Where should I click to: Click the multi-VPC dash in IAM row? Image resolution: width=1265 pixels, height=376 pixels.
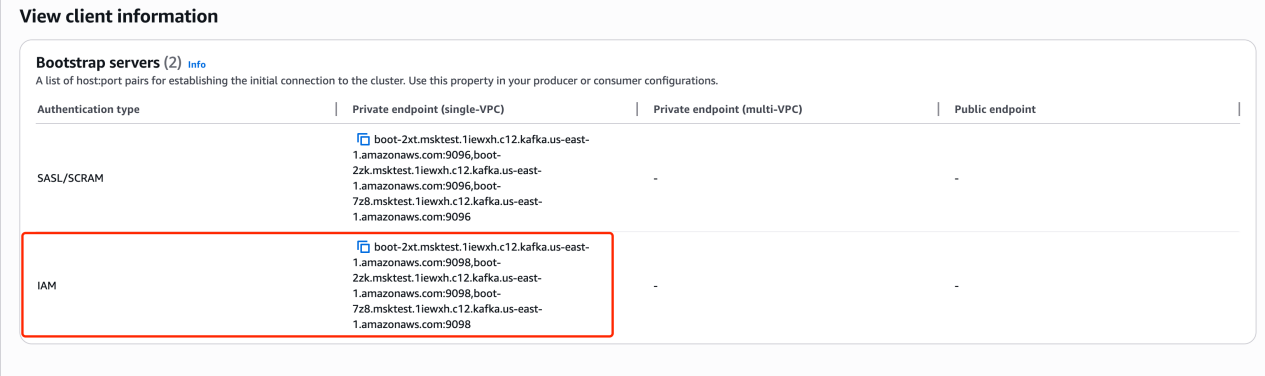[x=655, y=286]
